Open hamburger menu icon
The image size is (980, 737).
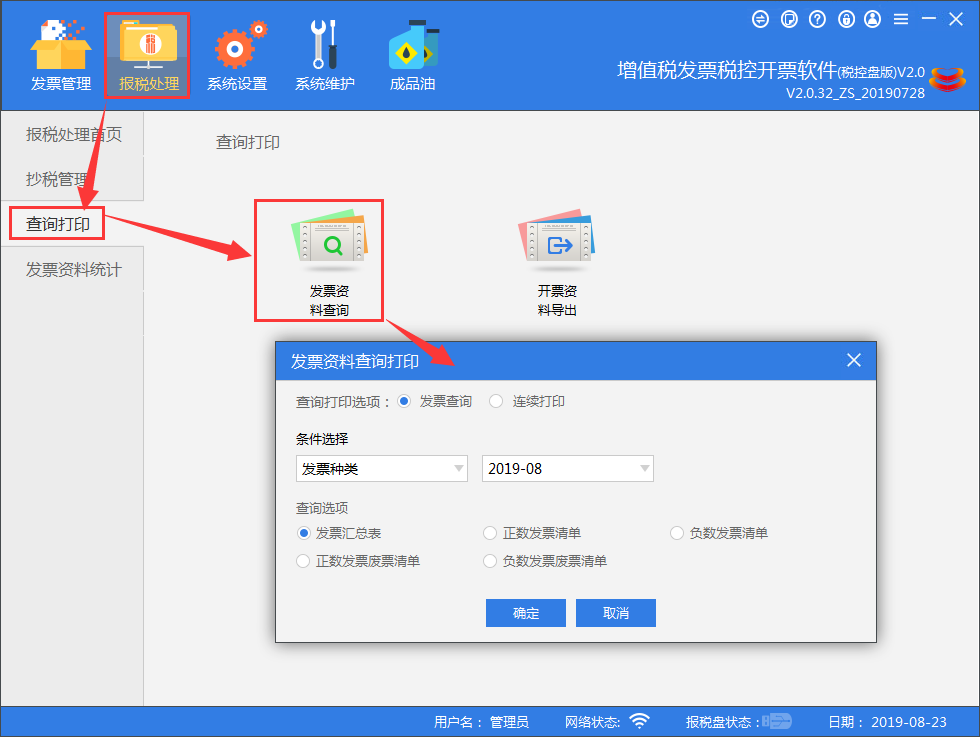pos(901,19)
